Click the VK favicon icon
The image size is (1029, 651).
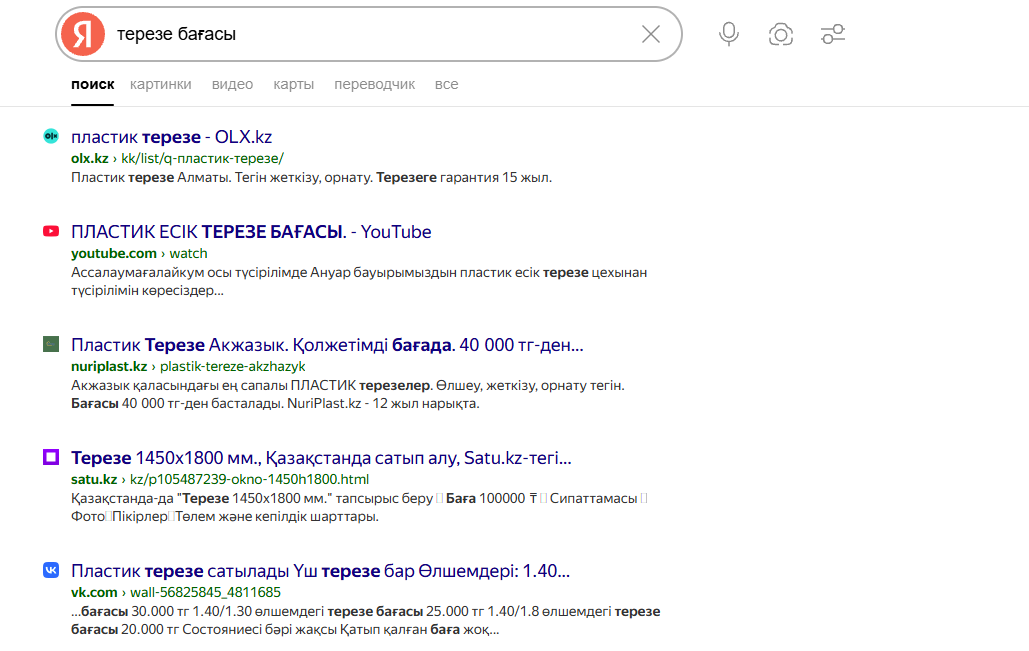[51, 570]
